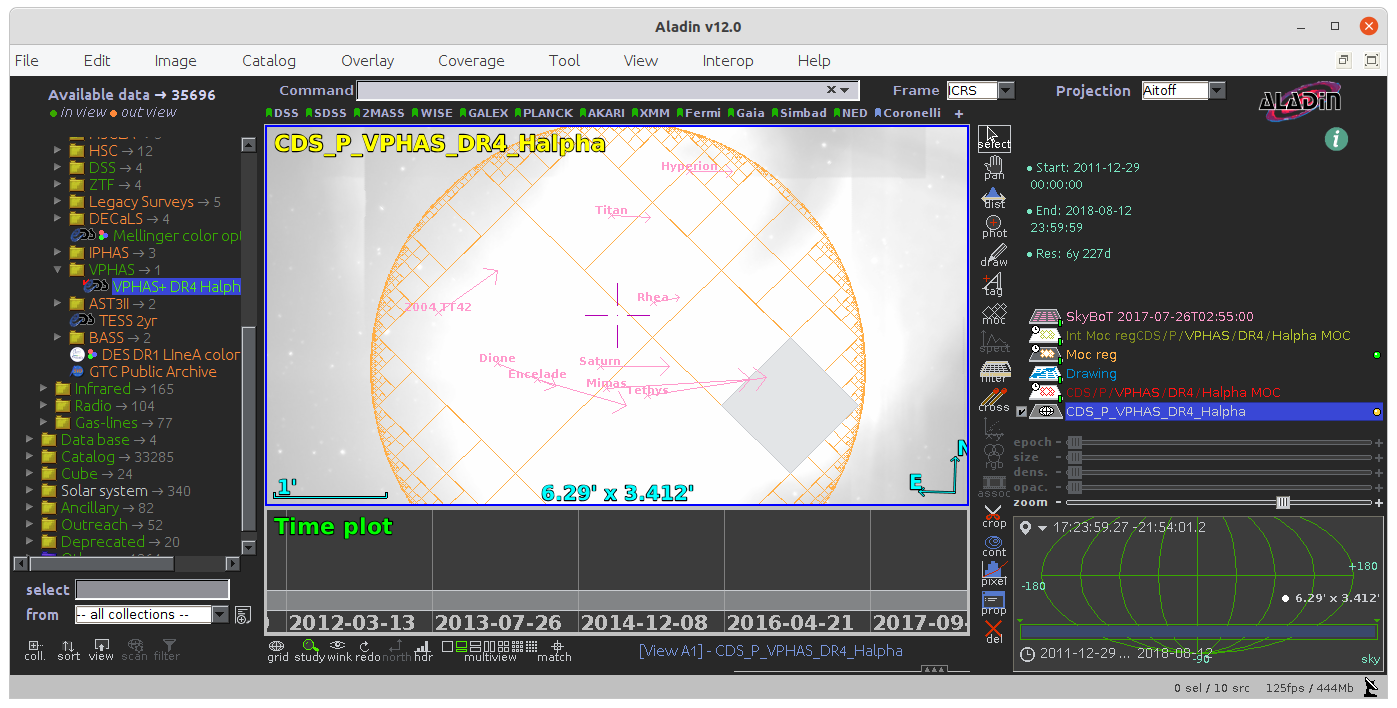
Task: Click the view button under the data tree
Action: [101, 650]
